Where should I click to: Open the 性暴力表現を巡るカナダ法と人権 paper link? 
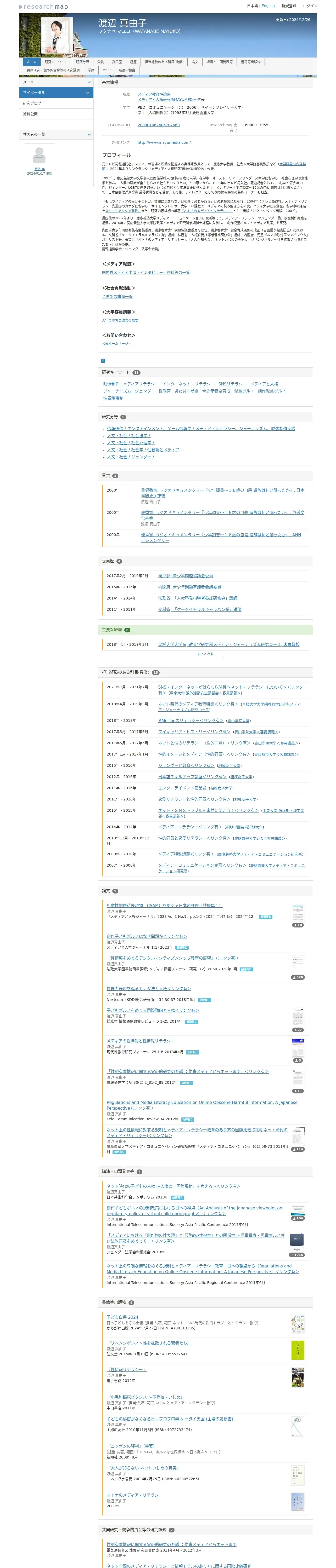click(x=149, y=989)
